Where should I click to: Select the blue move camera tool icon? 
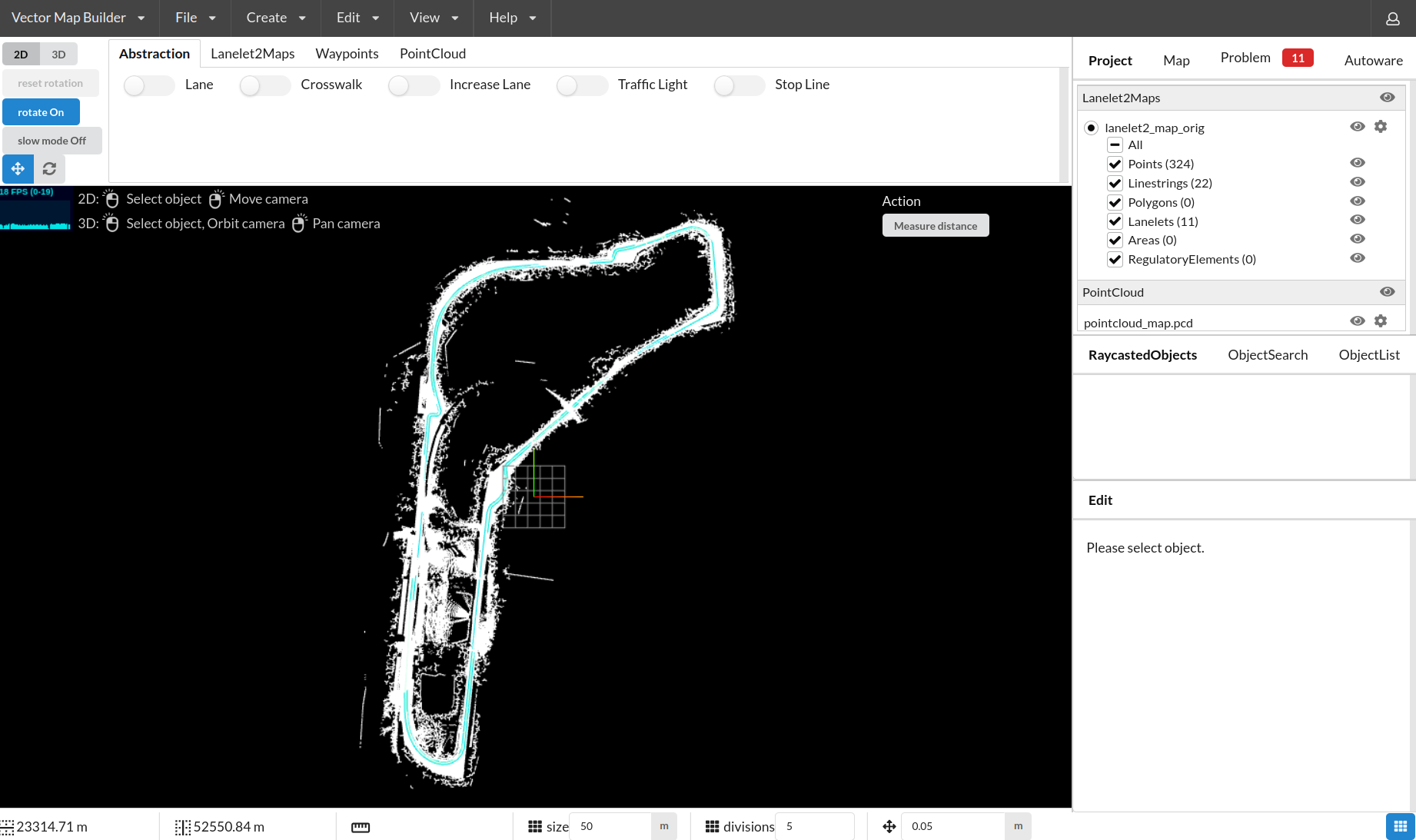[18, 168]
